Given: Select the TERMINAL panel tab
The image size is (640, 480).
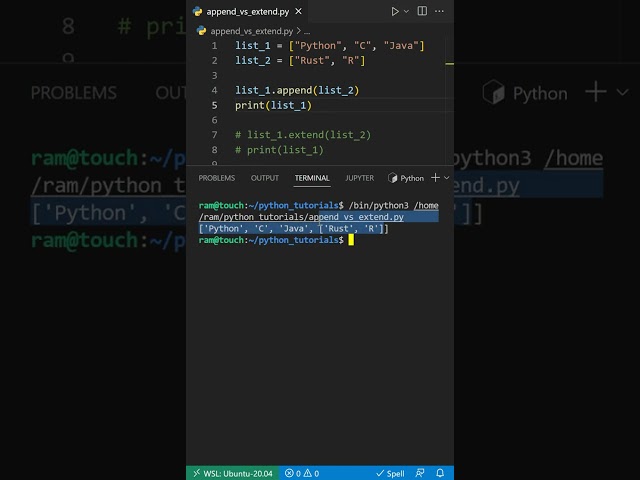Looking at the screenshot, I should tap(312, 178).
